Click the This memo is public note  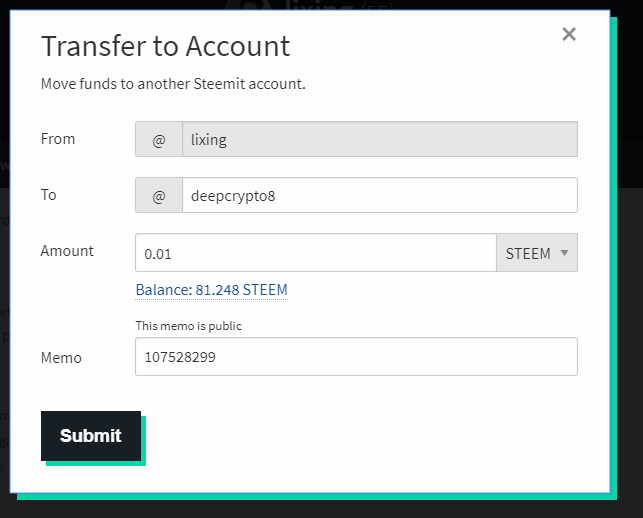coord(189,326)
